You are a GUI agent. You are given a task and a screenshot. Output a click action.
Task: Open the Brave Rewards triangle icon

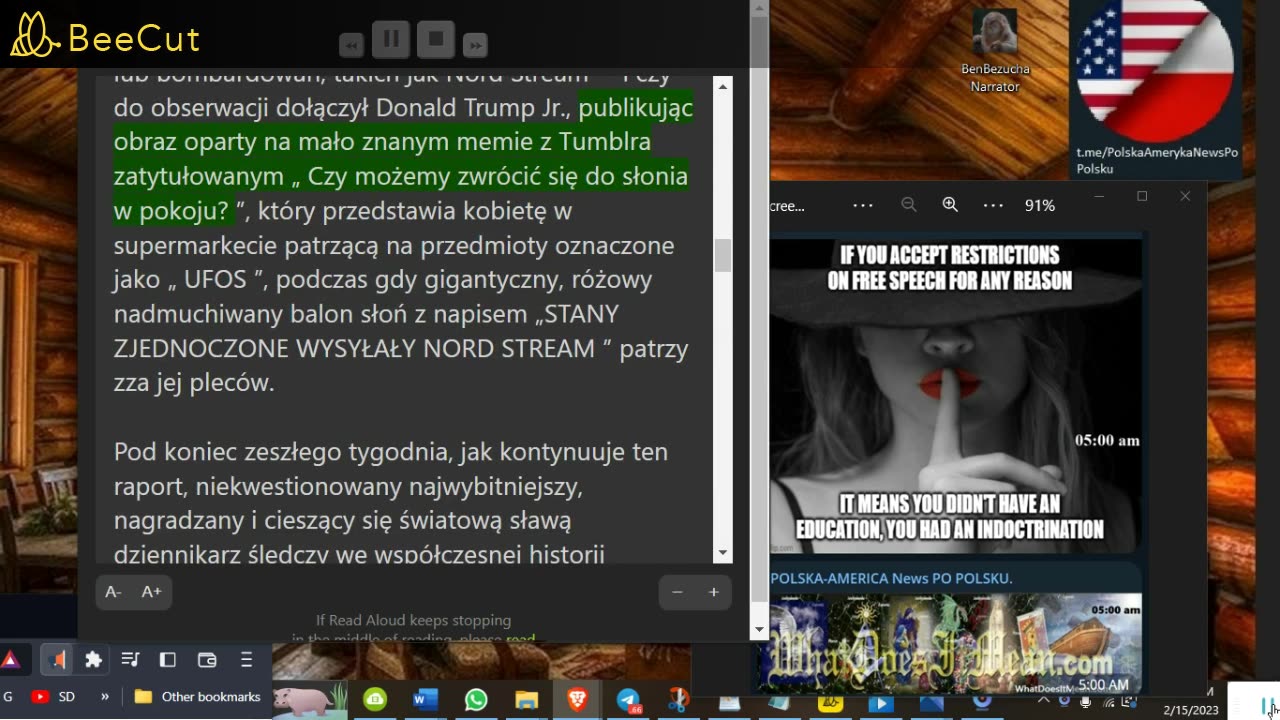pyautogui.click(x=11, y=660)
